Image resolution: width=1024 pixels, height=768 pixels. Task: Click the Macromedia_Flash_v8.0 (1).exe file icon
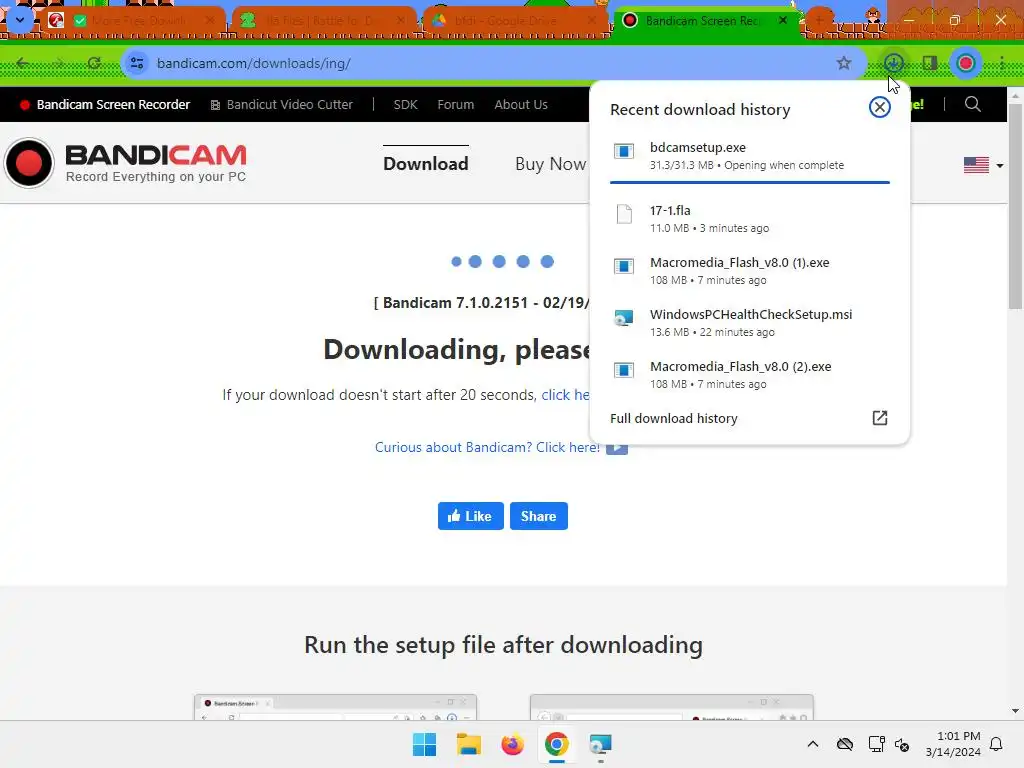[624, 266]
